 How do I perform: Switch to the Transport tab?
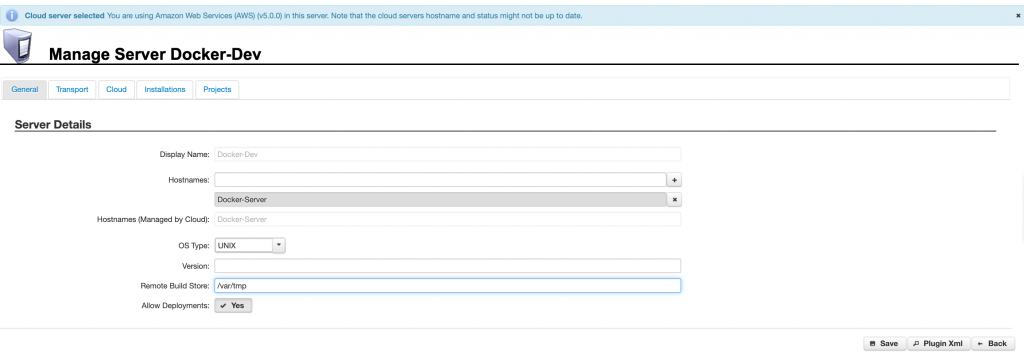pos(72,90)
